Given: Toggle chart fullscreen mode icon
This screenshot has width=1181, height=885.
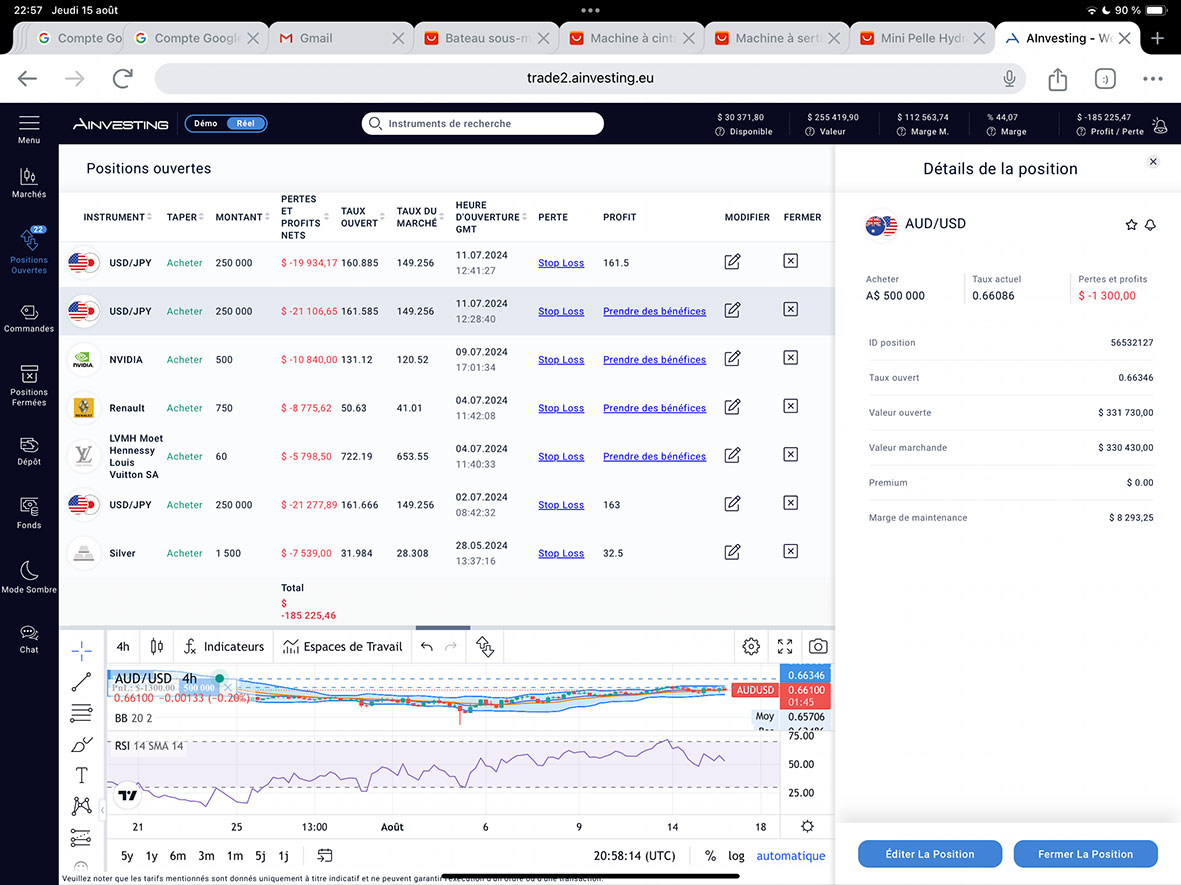Looking at the screenshot, I should [x=785, y=647].
